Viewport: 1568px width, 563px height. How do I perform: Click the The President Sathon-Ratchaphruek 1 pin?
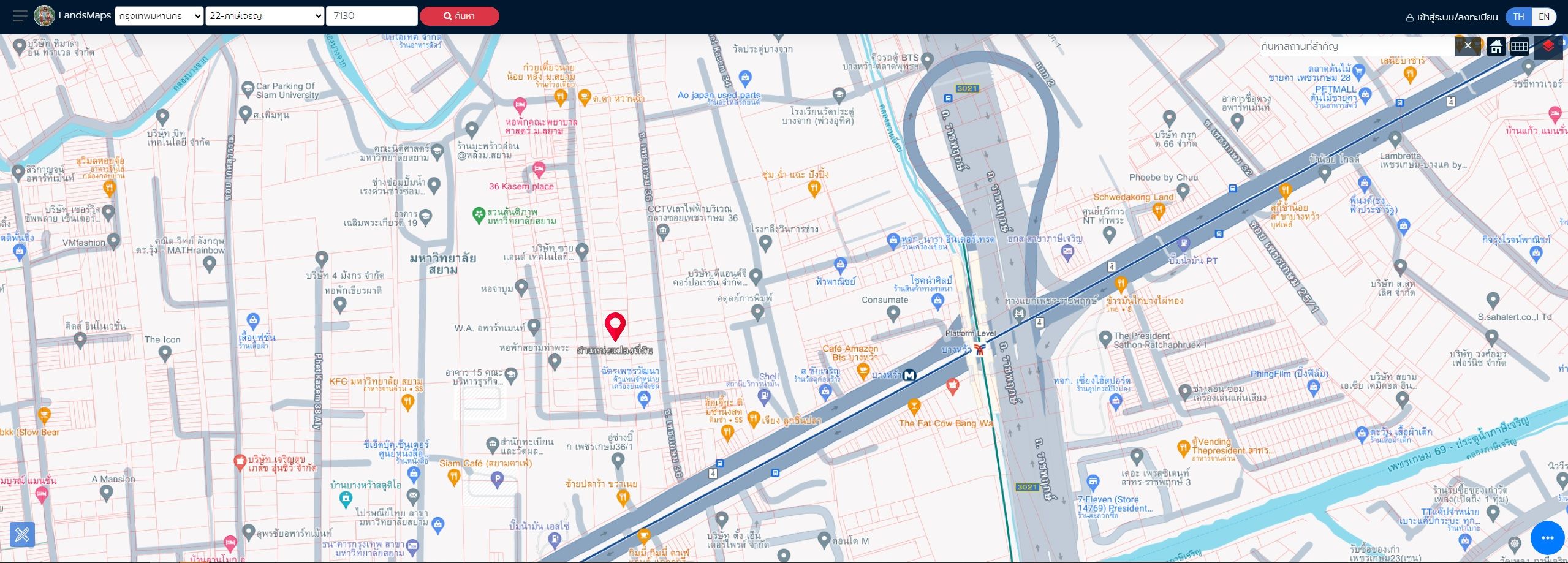click(1105, 338)
